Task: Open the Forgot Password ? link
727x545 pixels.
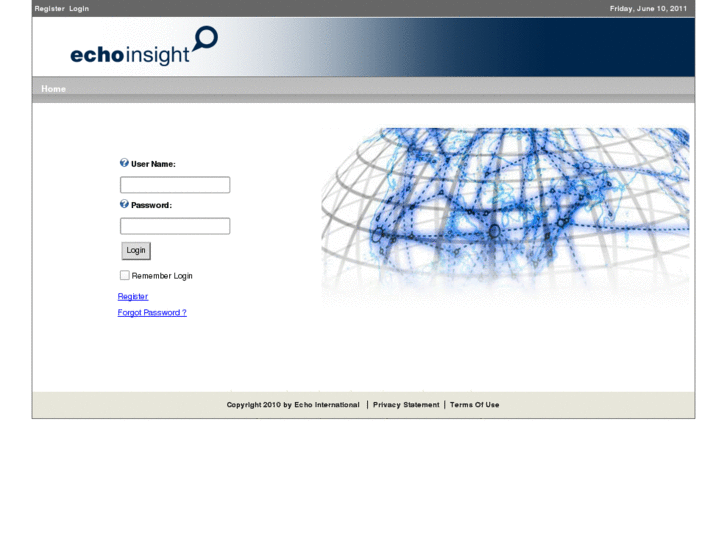Action: coord(152,313)
